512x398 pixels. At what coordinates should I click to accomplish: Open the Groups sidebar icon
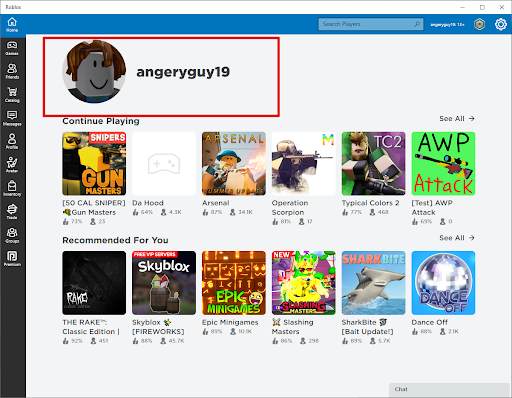point(12,235)
